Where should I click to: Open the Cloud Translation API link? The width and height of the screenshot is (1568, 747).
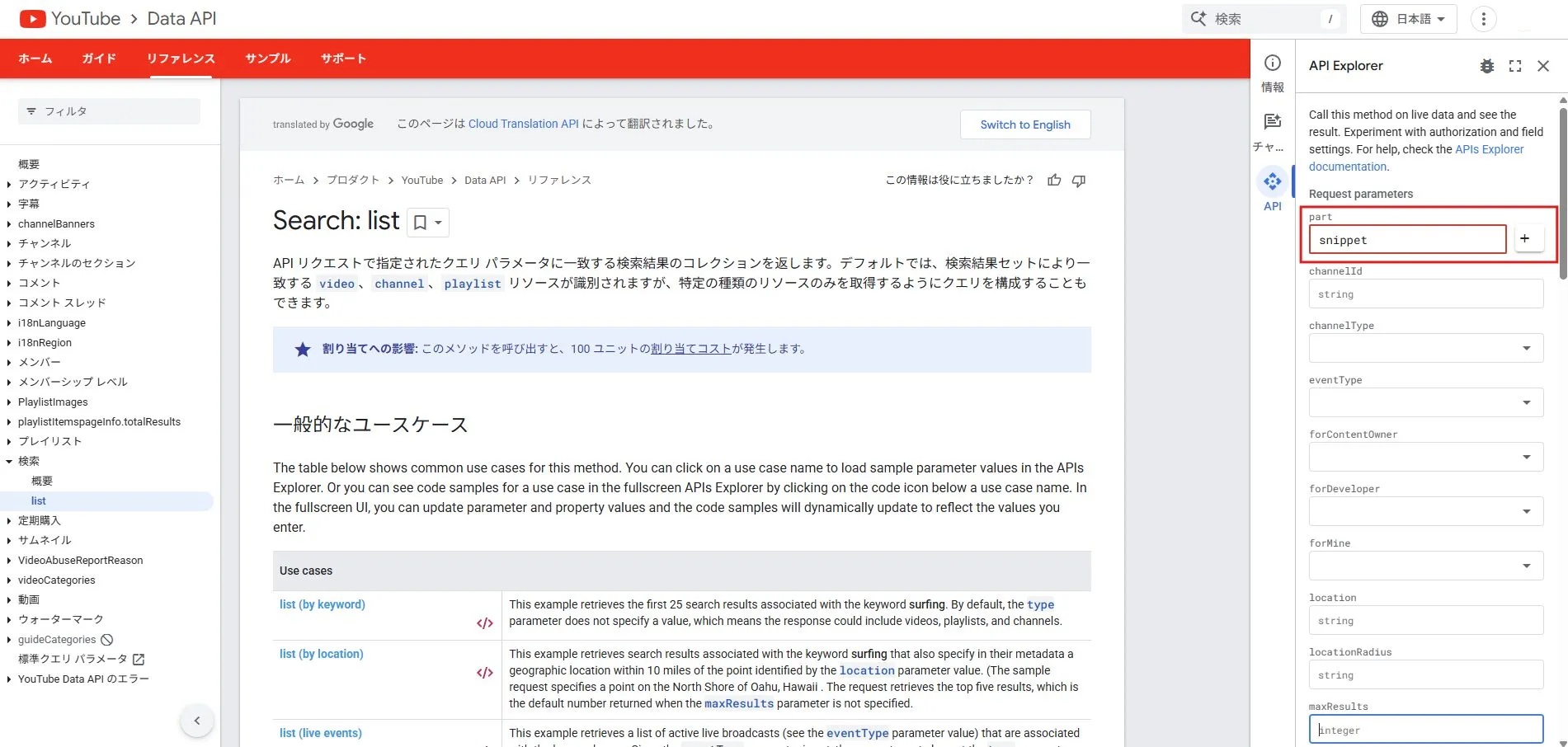pos(524,124)
